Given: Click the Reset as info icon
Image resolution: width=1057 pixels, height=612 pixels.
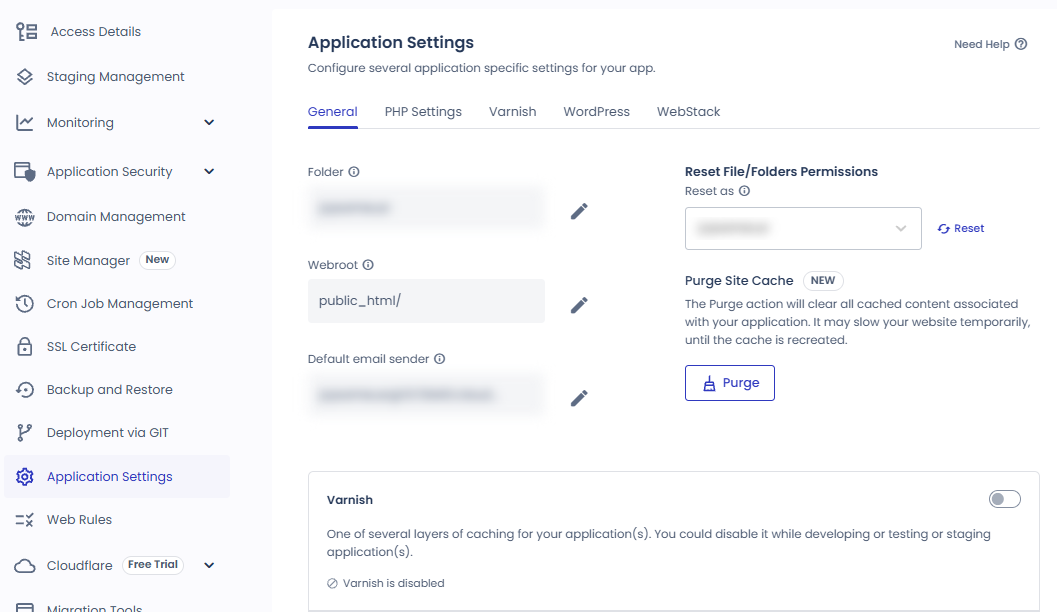Looking at the screenshot, I should click(744, 191).
